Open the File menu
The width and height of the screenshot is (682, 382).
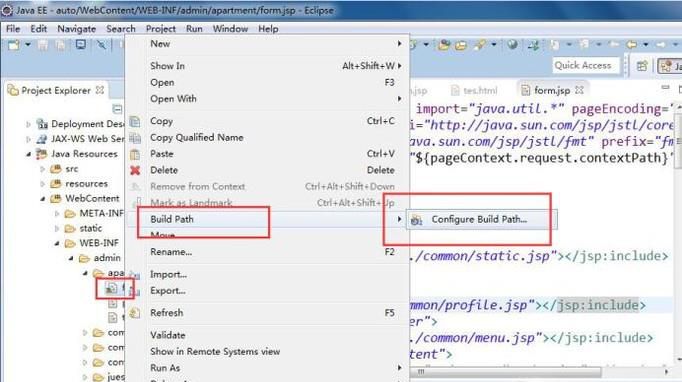(x=13, y=29)
